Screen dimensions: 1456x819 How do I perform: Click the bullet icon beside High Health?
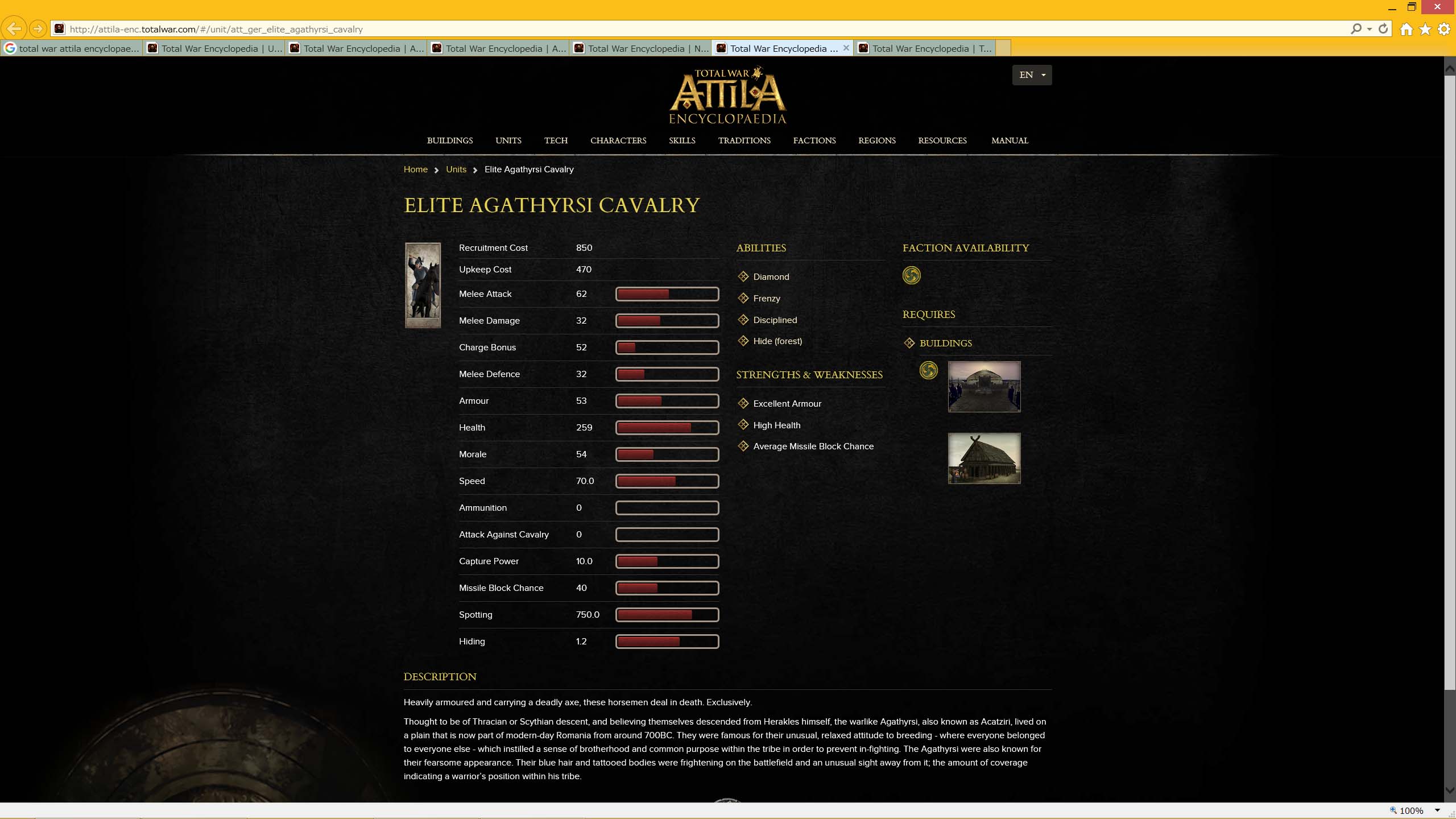click(x=743, y=425)
